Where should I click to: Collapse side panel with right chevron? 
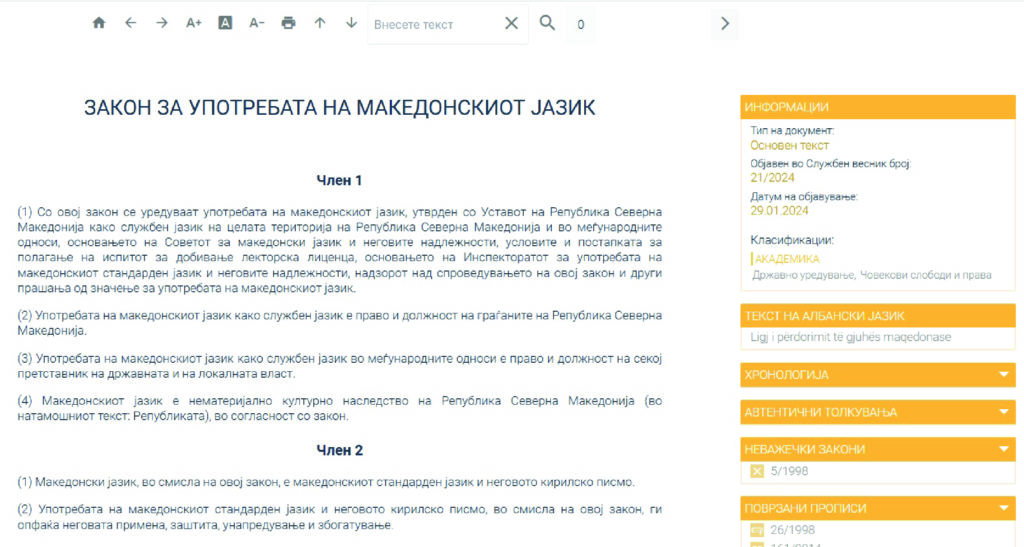[x=726, y=23]
